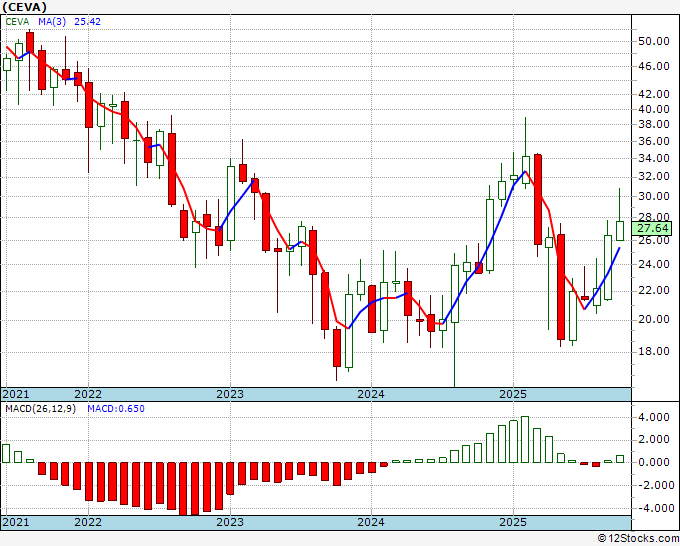Click the first green MACD bar in 2021

pos(6,453)
